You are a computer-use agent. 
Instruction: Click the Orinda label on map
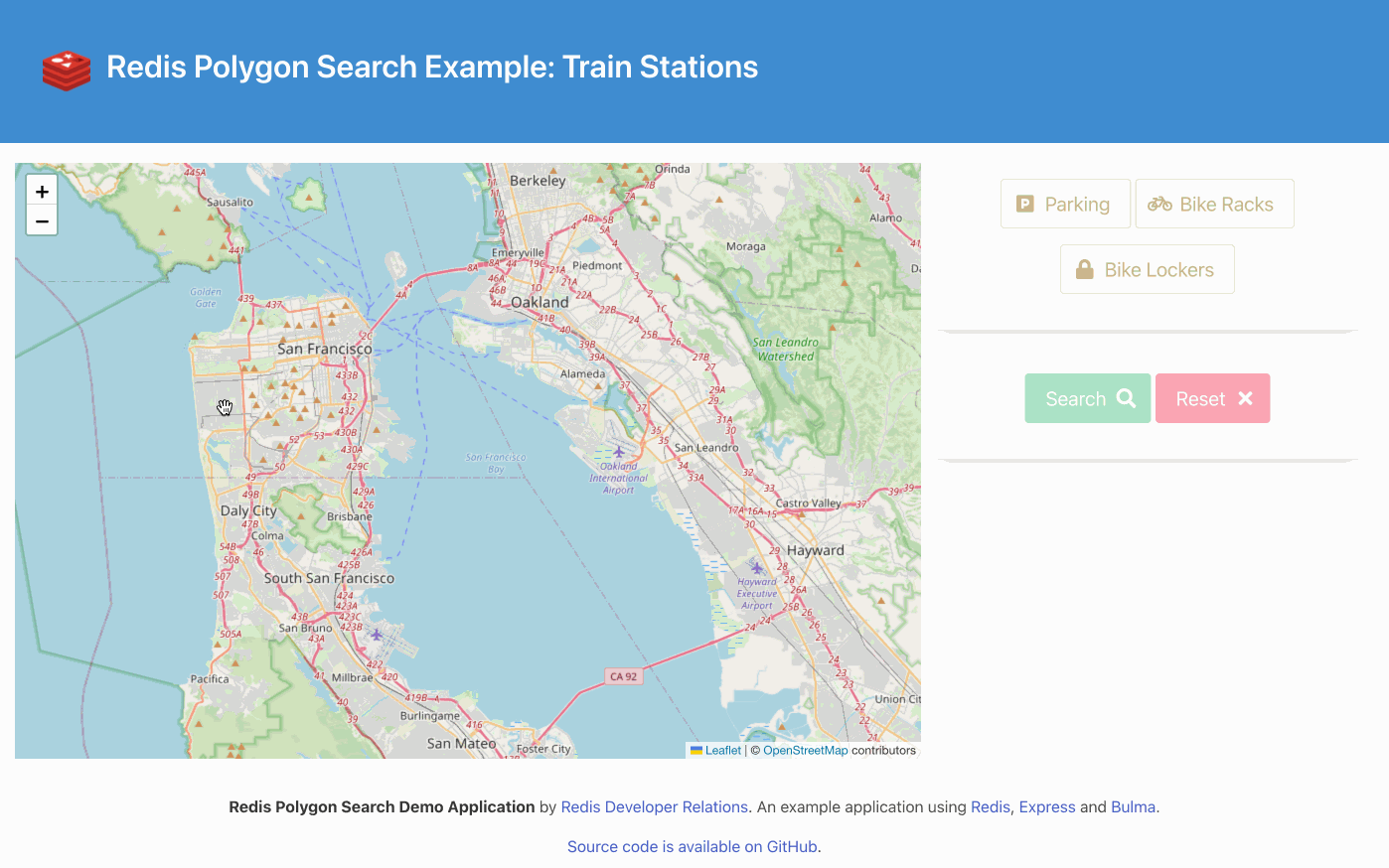672,169
